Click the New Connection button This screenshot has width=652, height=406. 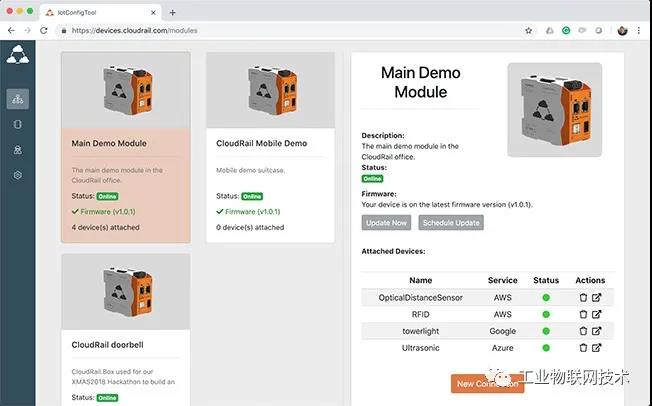coord(487,384)
